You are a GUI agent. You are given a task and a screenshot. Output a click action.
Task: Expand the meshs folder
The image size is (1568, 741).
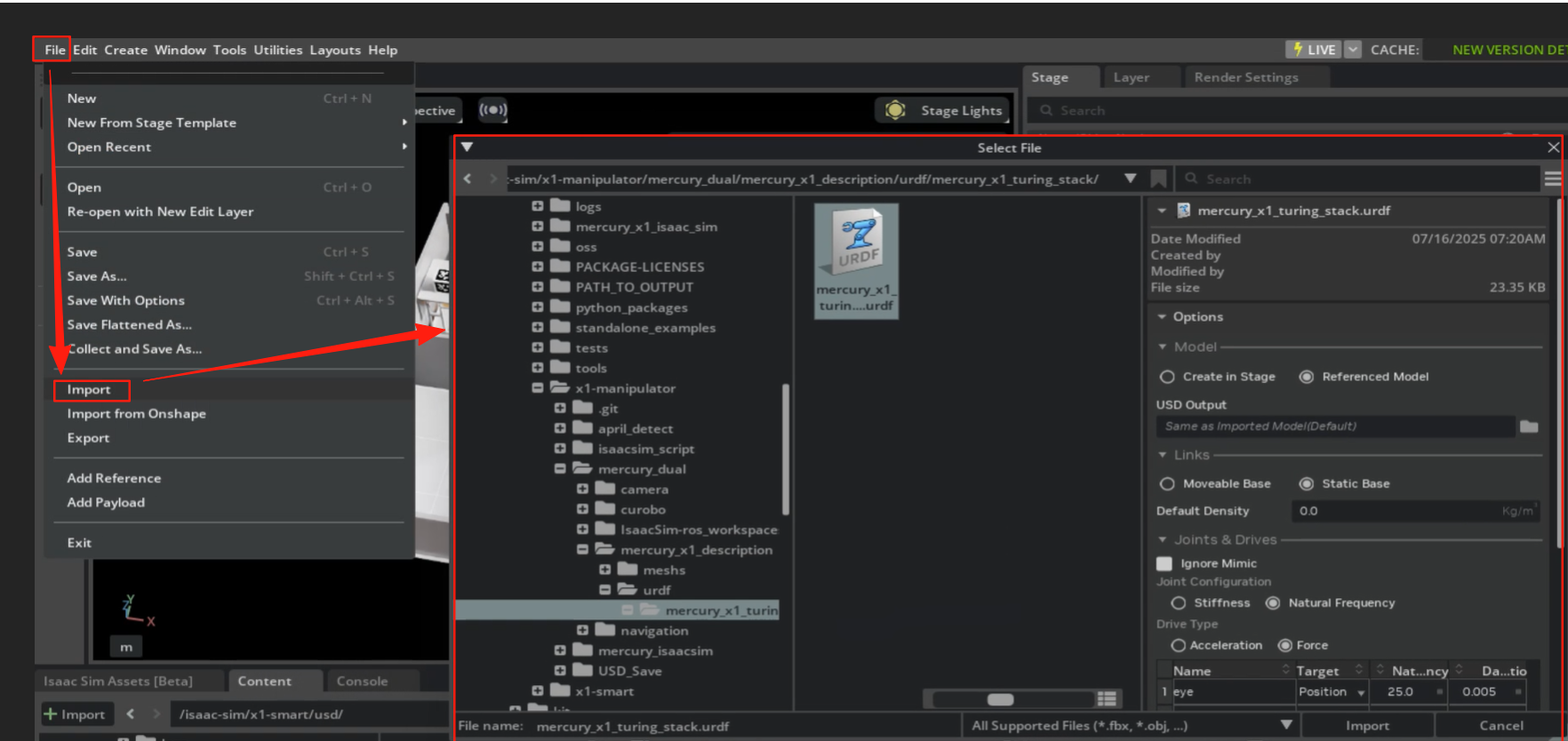(x=604, y=570)
